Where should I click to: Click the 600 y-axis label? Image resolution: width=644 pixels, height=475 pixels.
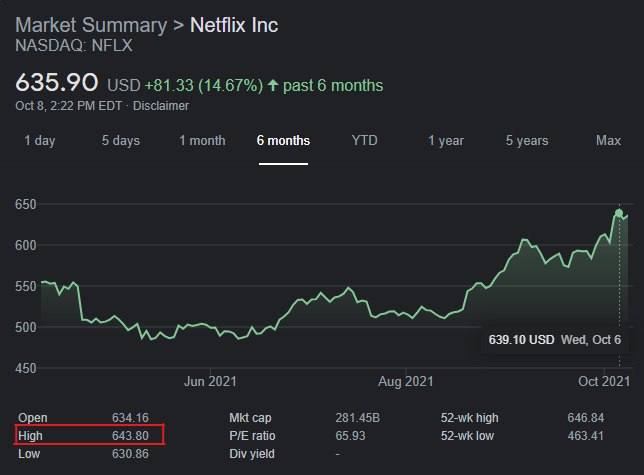[x=26, y=246]
